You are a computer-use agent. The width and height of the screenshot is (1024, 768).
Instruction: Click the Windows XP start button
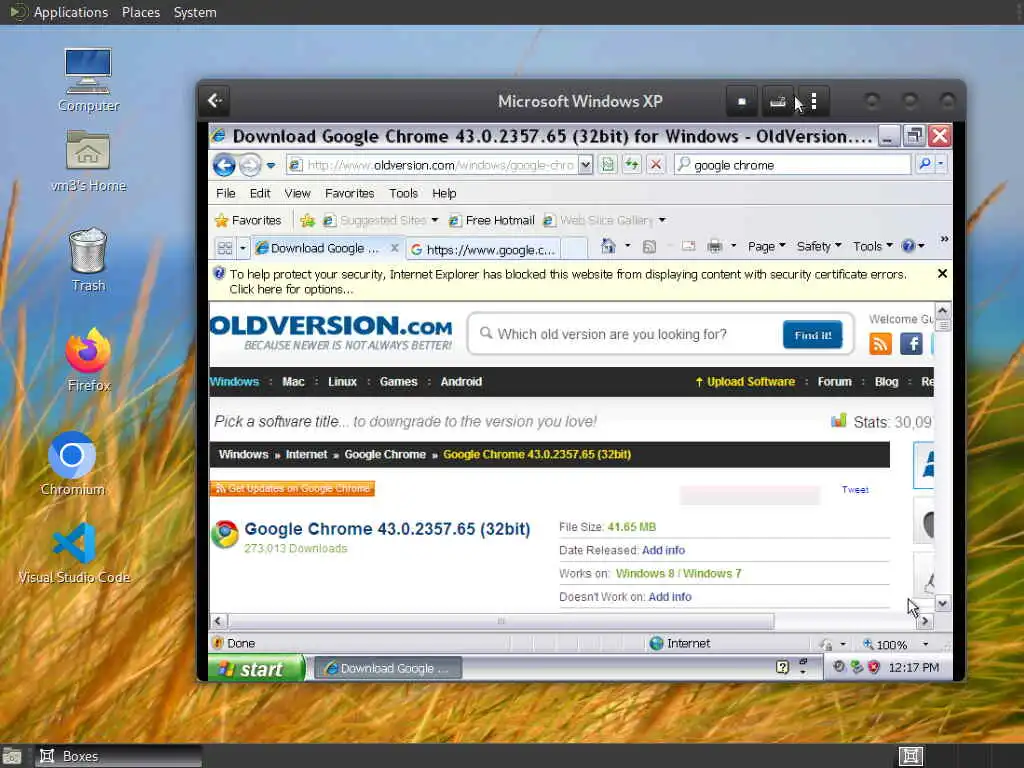click(257, 669)
